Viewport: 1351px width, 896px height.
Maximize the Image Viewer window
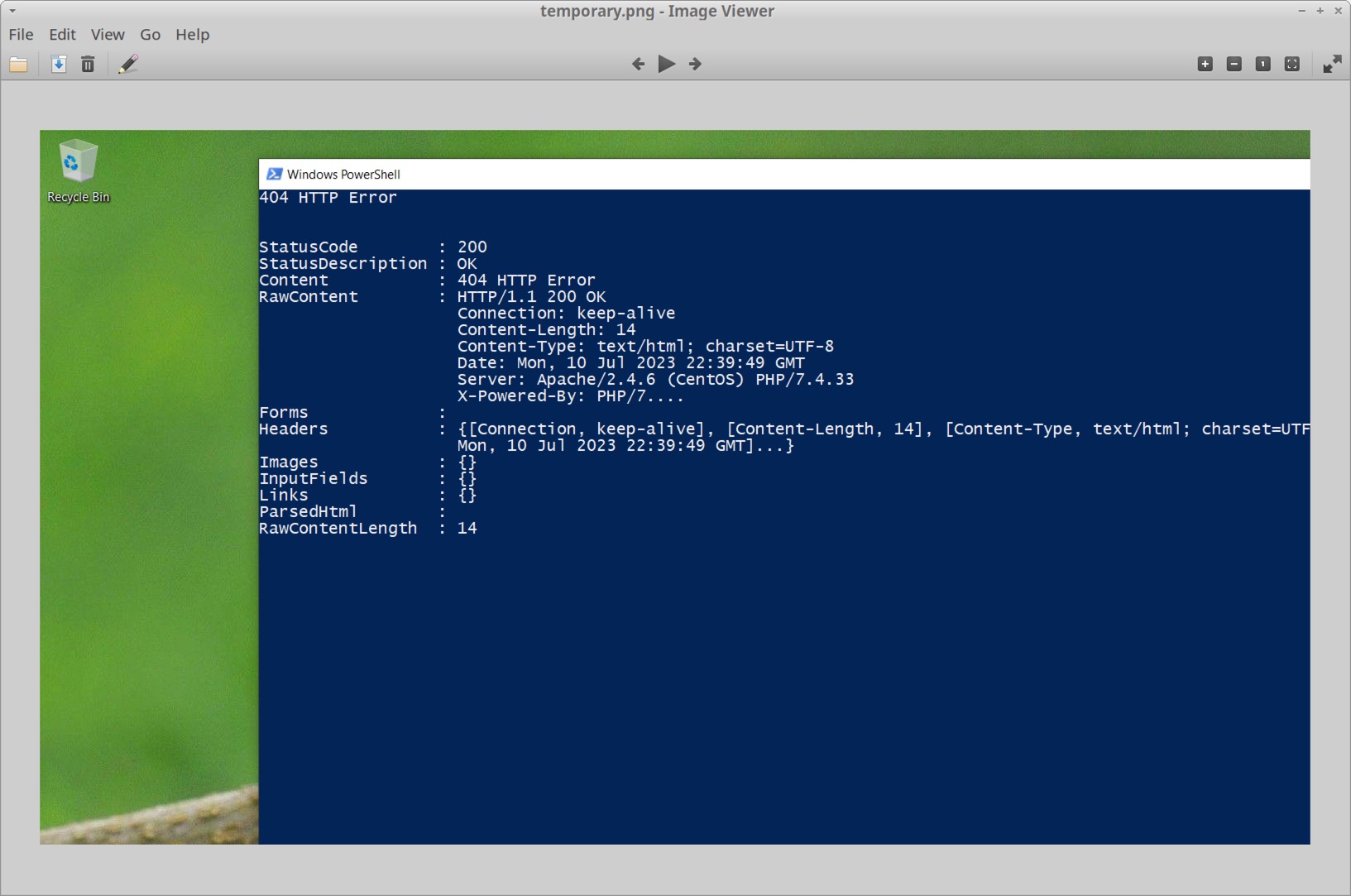click(x=1320, y=11)
